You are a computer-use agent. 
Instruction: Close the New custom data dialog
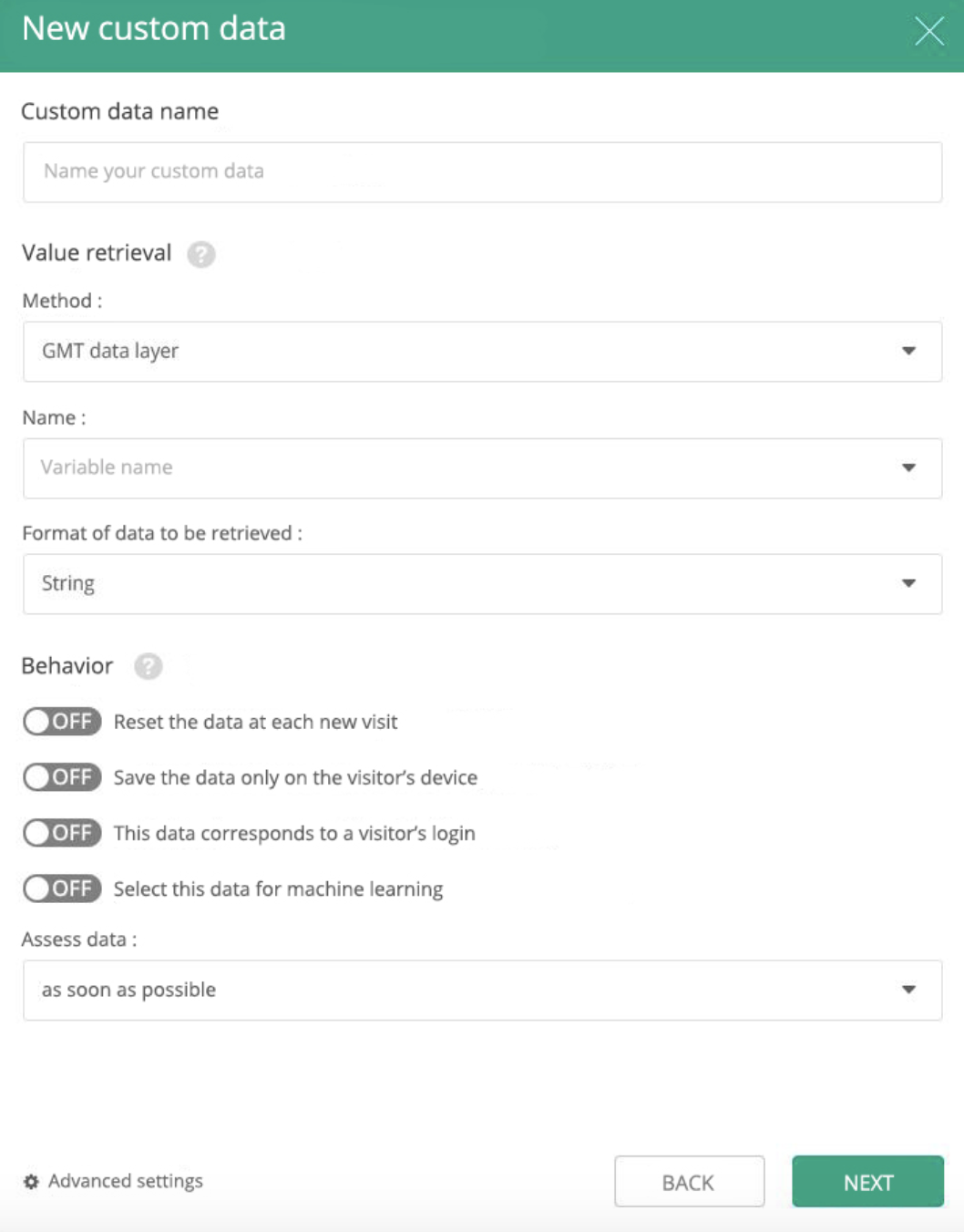pos(929,31)
